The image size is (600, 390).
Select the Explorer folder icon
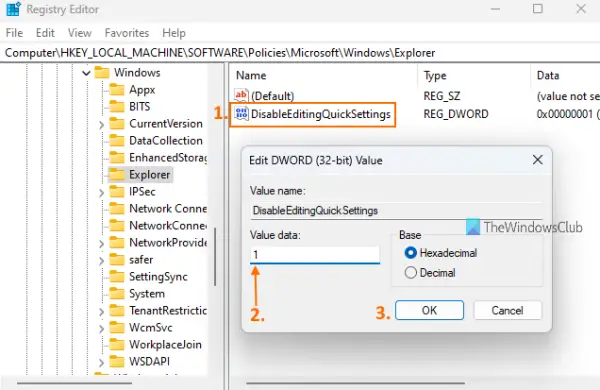coord(117,175)
